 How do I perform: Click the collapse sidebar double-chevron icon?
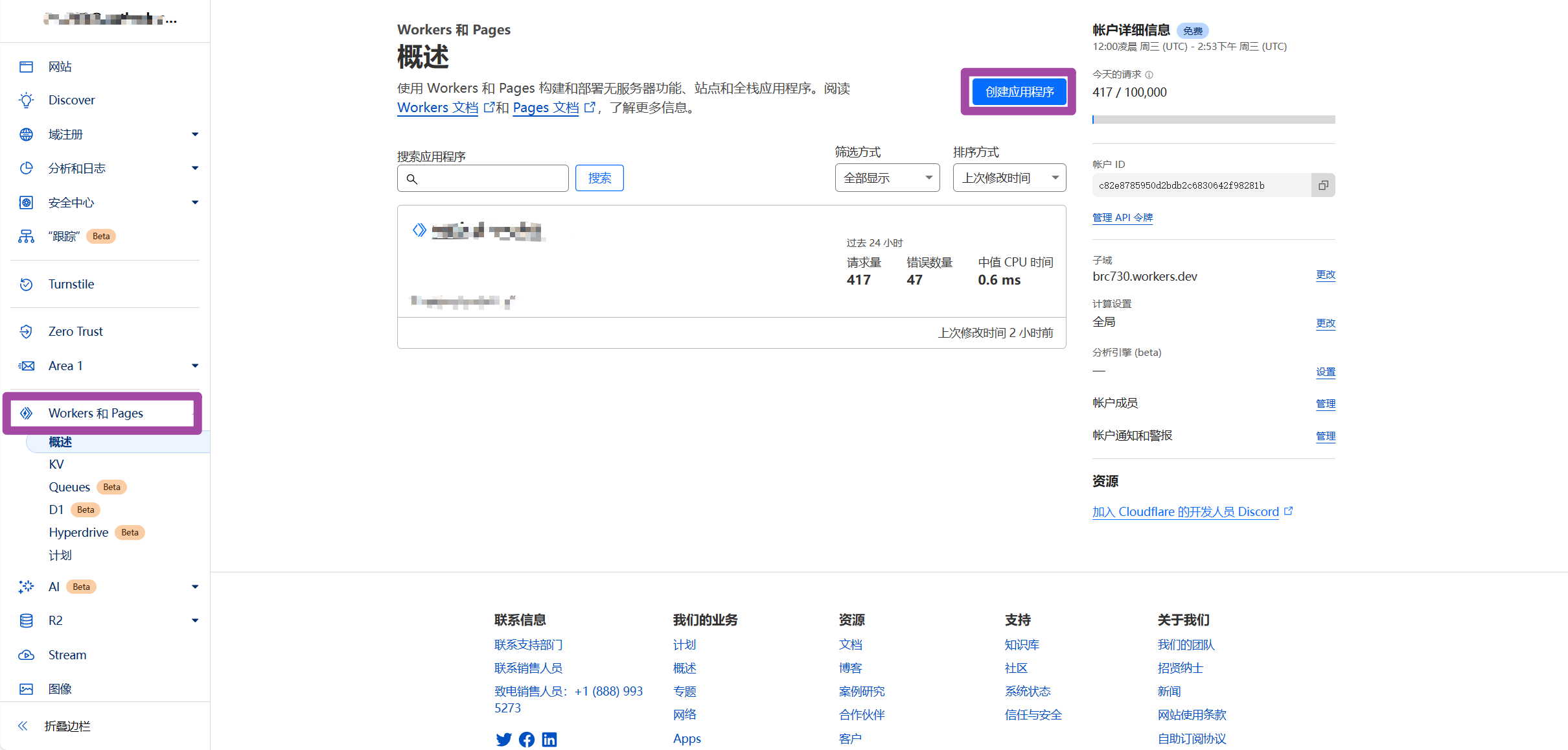point(23,726)
